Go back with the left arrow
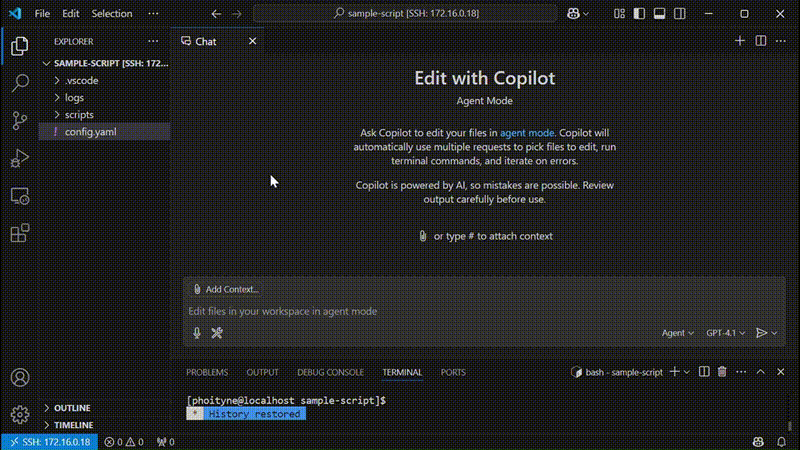Screen dimensions: 800x450 coord(216,14)
